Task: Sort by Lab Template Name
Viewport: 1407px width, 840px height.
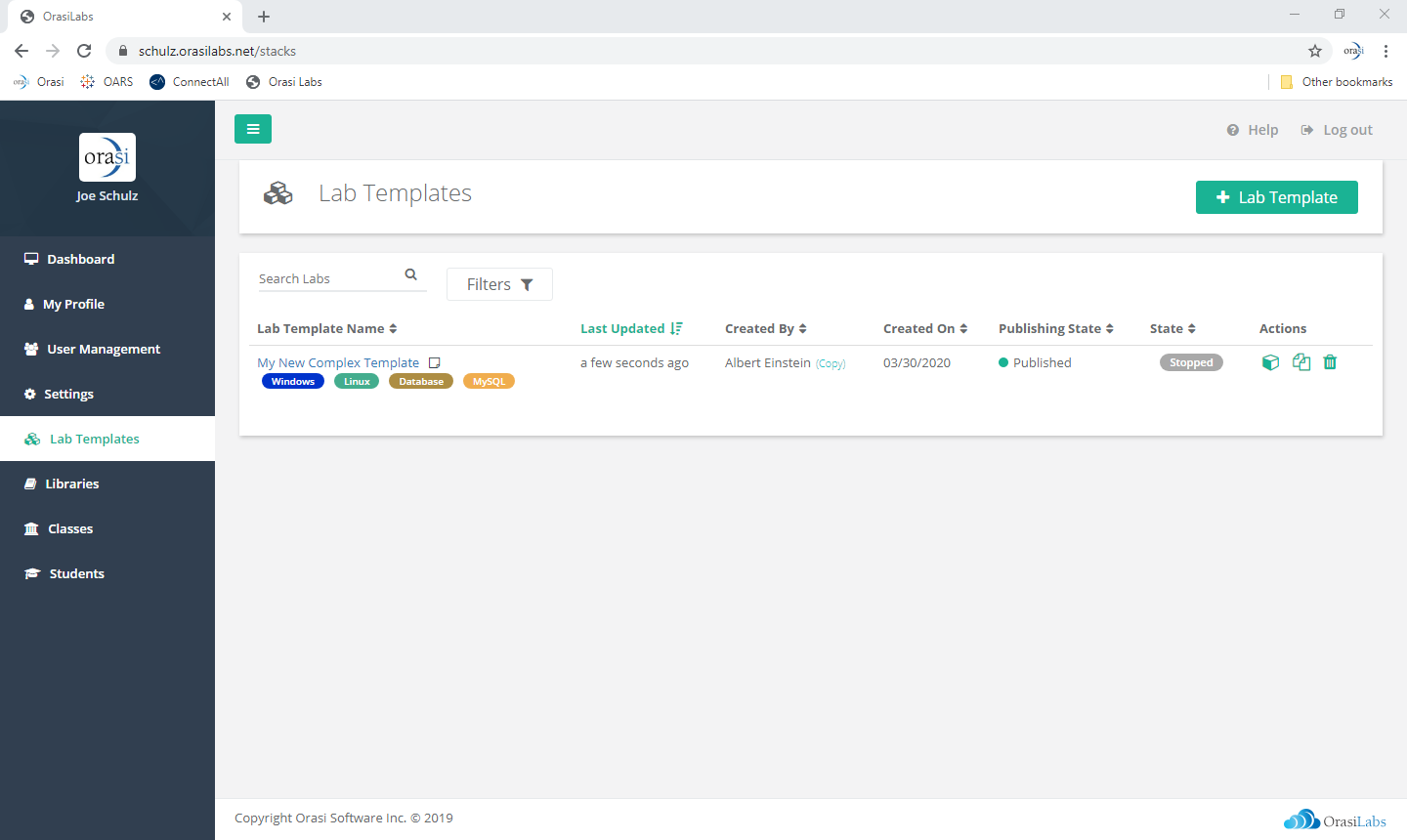Action: tap(327, 328)
